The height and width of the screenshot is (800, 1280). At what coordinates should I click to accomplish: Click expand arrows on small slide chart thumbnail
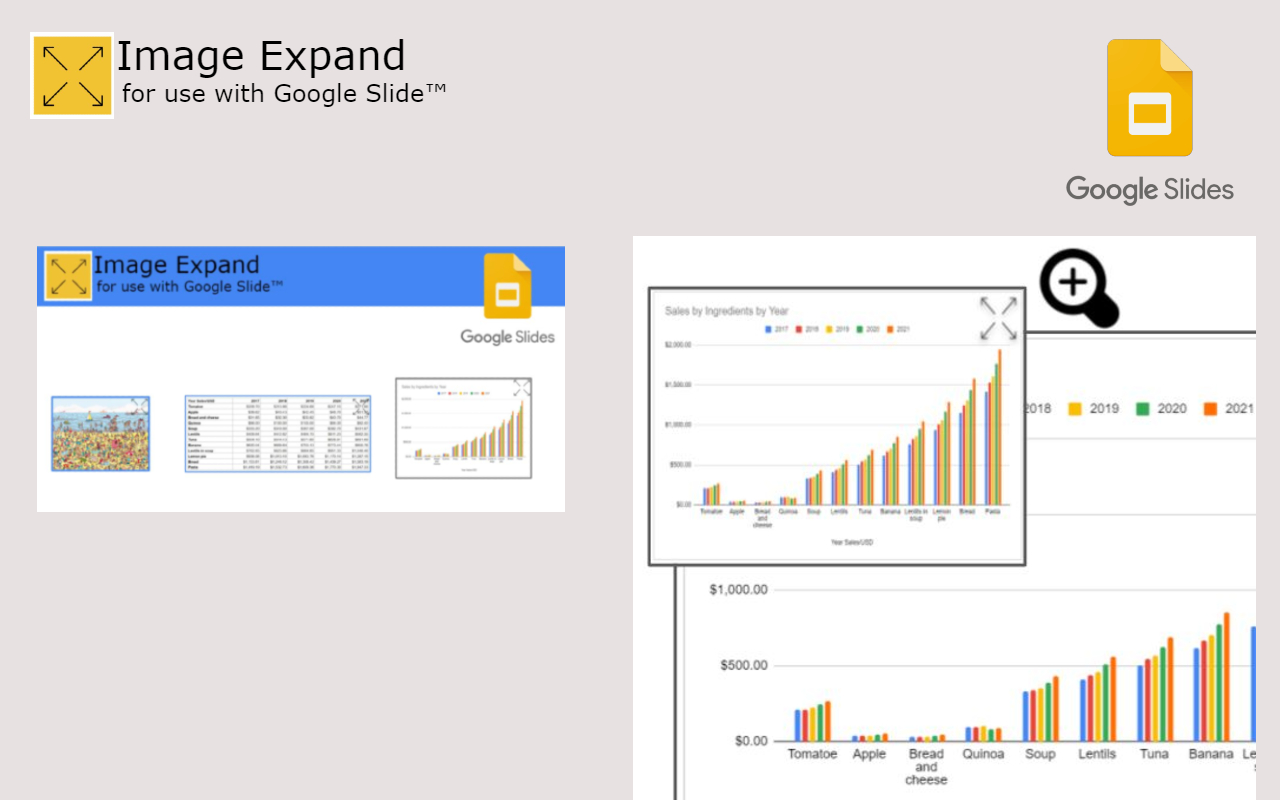coord(522,388)
